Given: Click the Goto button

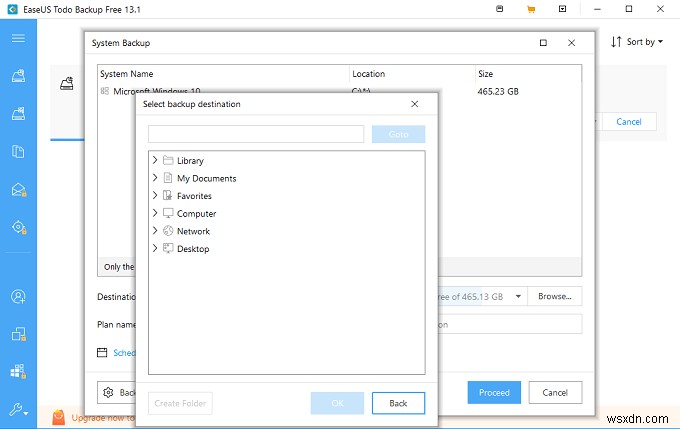Looking at the screenshot, I should tap(398, 134).
